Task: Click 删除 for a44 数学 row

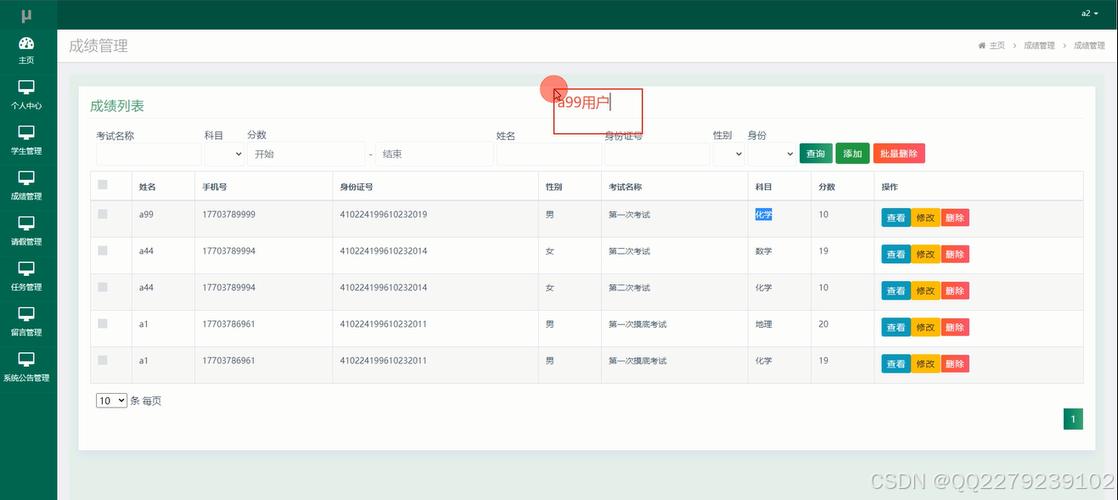Action: 955,254
